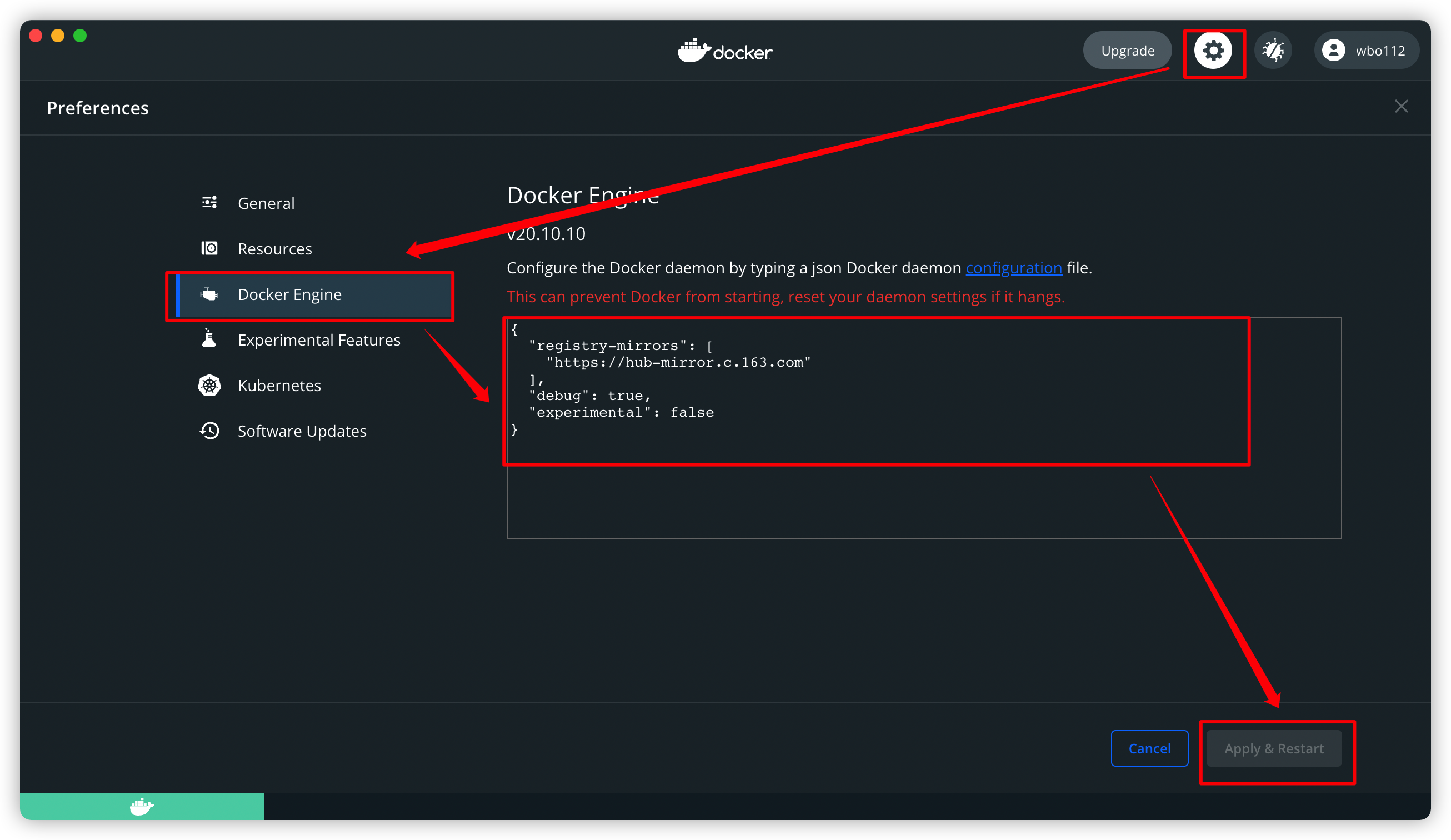Click the user avatar icon for wbo112
This screenshot has height=840, width=1451.
click(1334, 51)
